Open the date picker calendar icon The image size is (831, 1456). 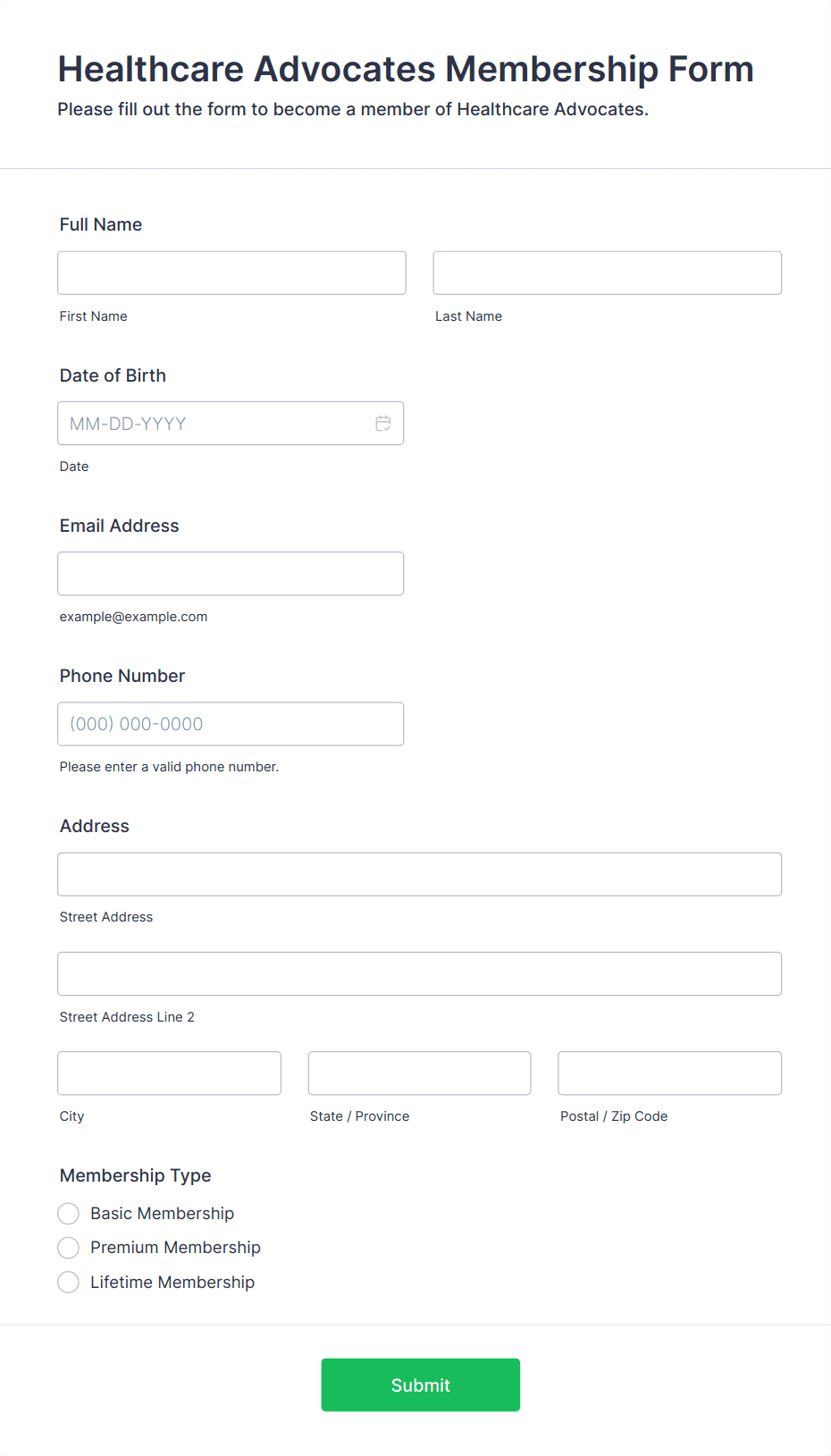pyautogui.click(x=383, y=424)
